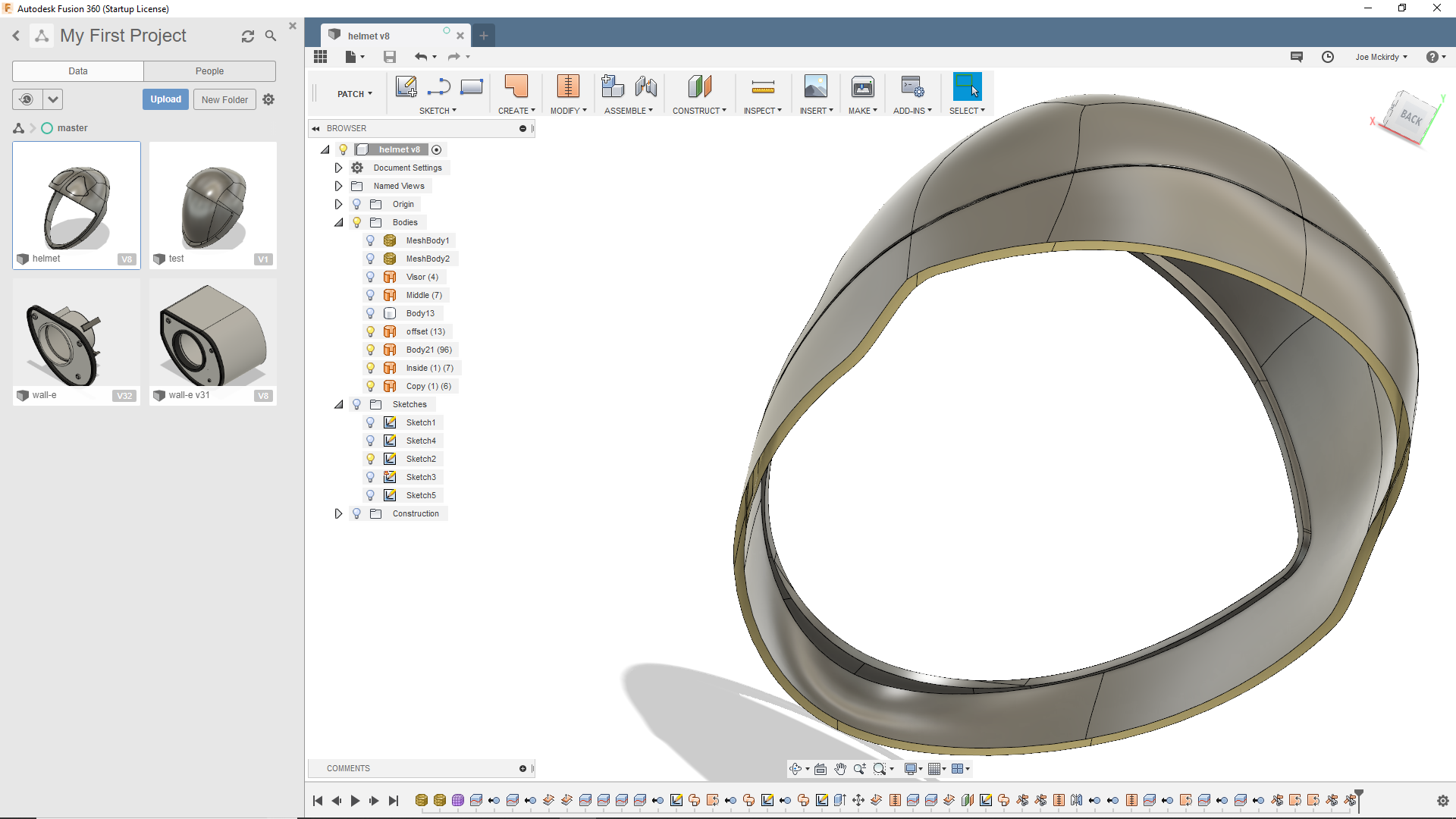Screen dimensions: 1456x819
Task: Click the Upload button
Action: 165,99
